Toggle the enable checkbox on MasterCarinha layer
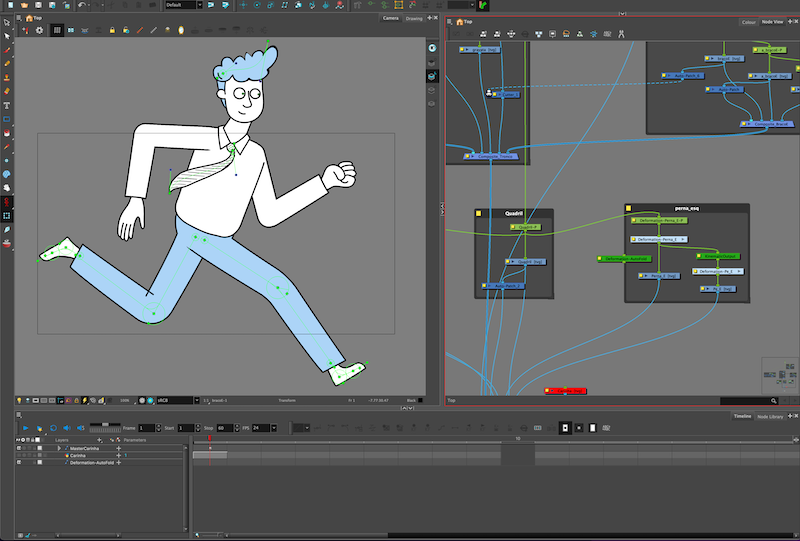The height and width of the screenshot is (541, 800). tap(20, 448)
